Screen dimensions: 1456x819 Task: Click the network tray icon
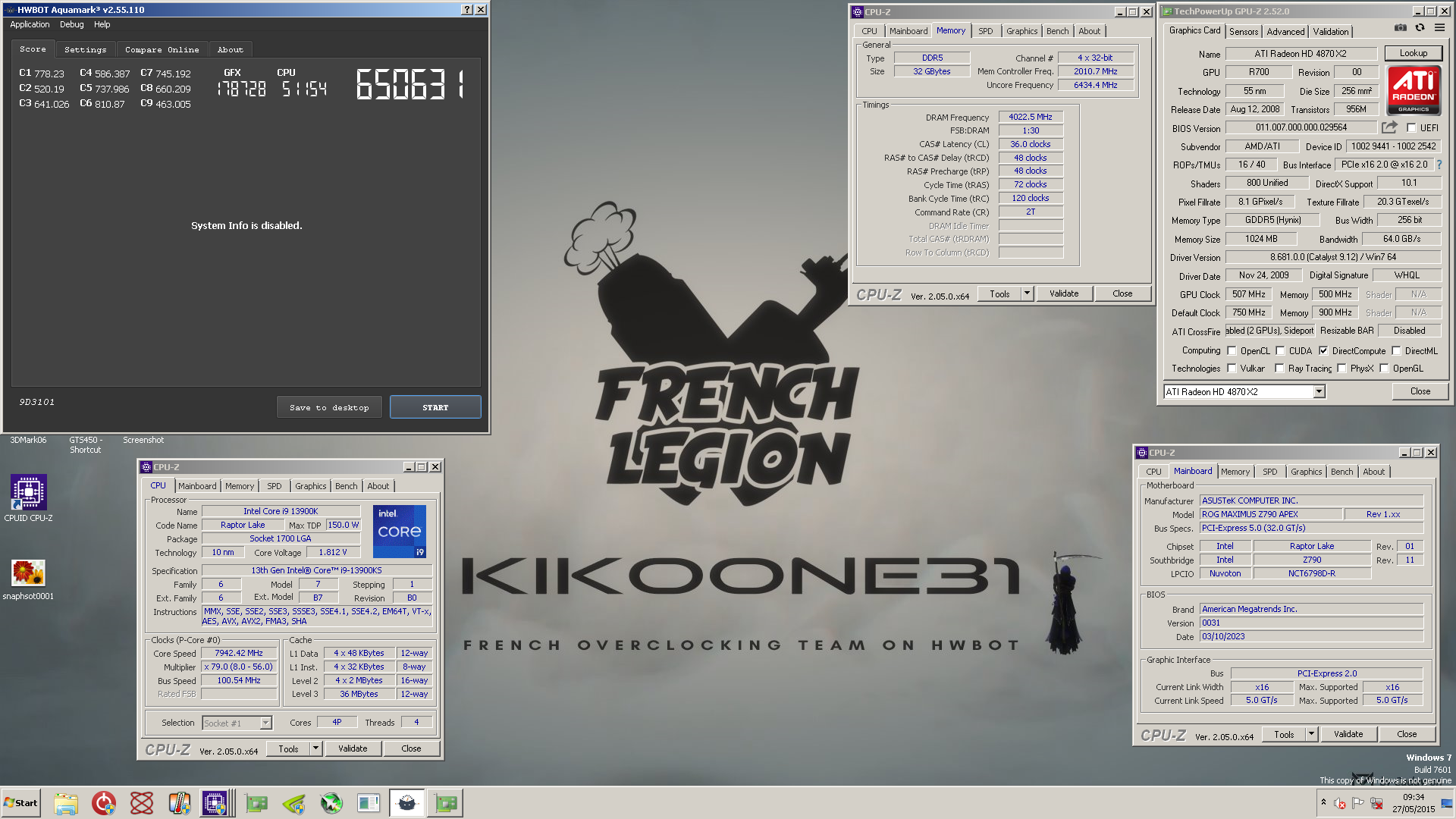[1376, 803]
